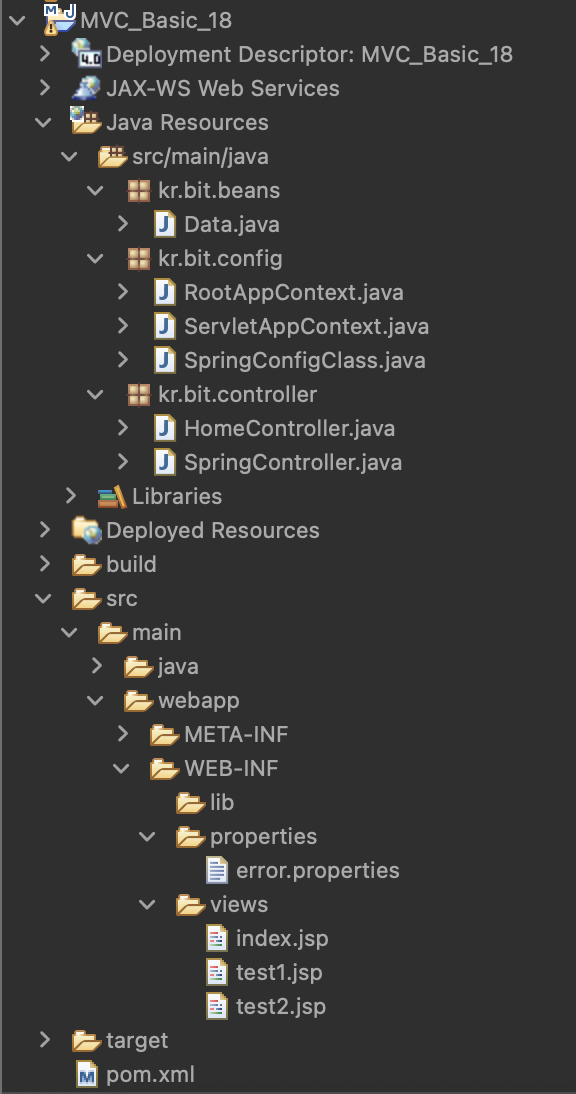Click the Deployed Resources icon
This screenshot has height=1094, width=576.
[87, 530]
